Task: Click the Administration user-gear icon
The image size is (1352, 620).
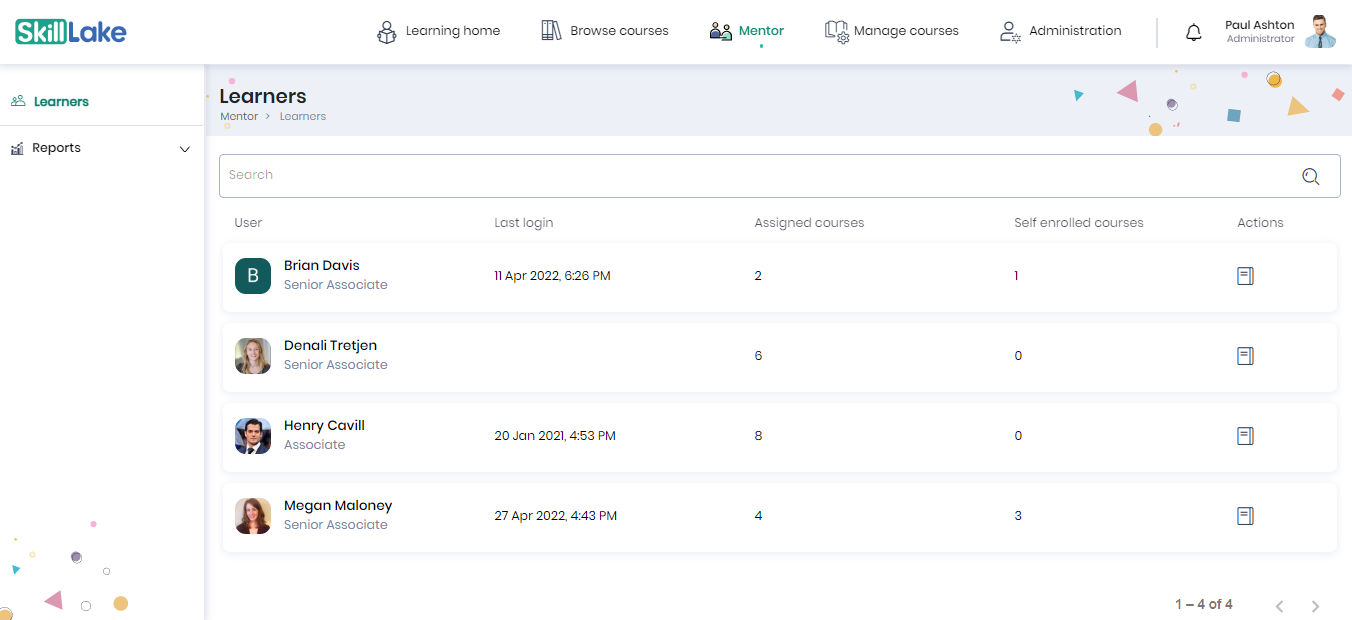Action: point(1010,32)
